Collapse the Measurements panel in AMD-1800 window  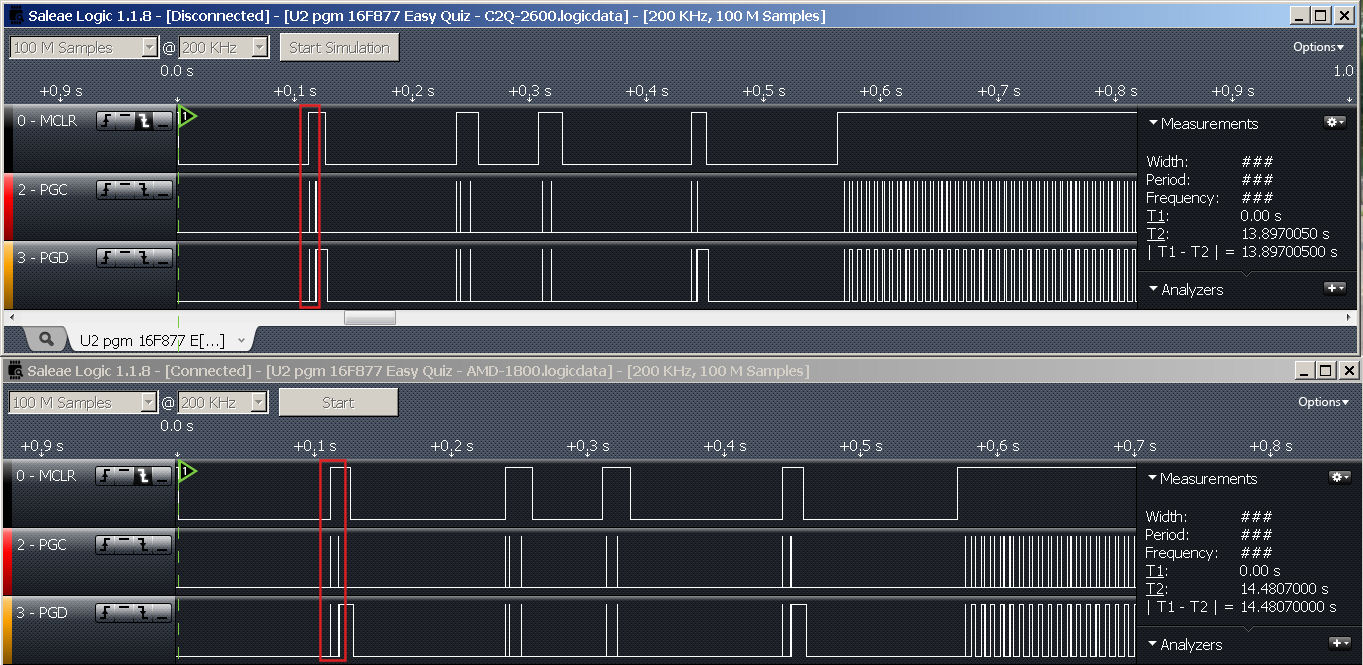(1153, 479)
